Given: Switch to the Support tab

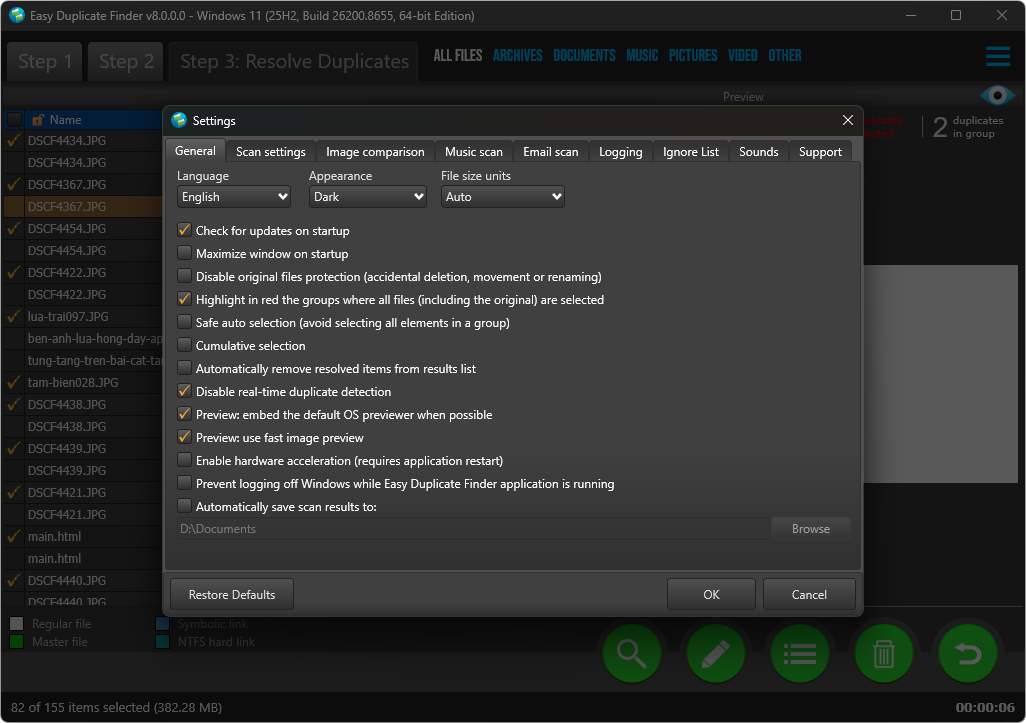Looking at the screenshot, I should pos(820,152).
